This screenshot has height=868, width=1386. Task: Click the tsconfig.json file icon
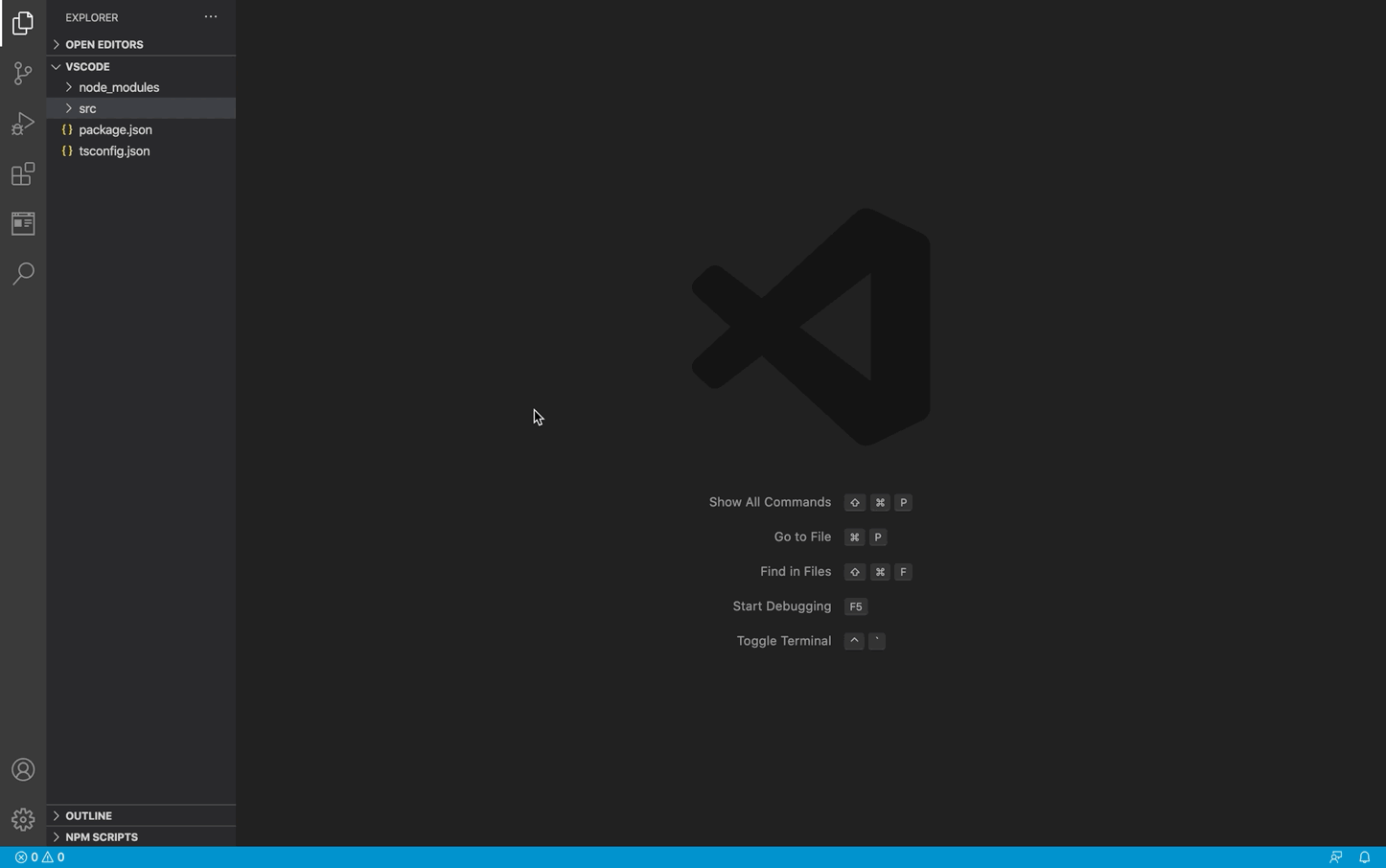point(67,151)
